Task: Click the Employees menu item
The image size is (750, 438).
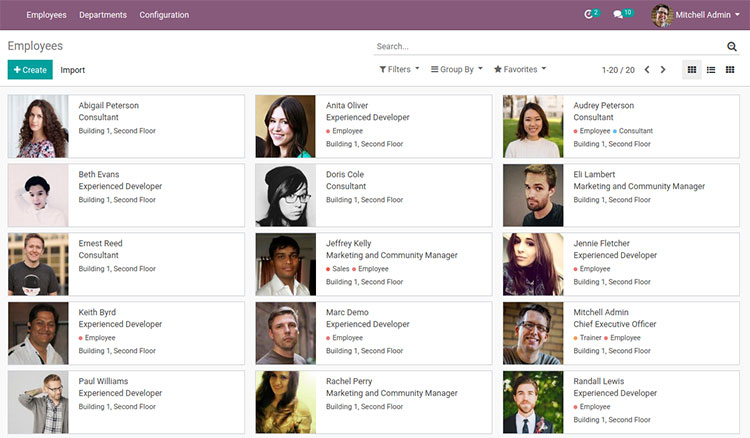Action: point(47,15)
